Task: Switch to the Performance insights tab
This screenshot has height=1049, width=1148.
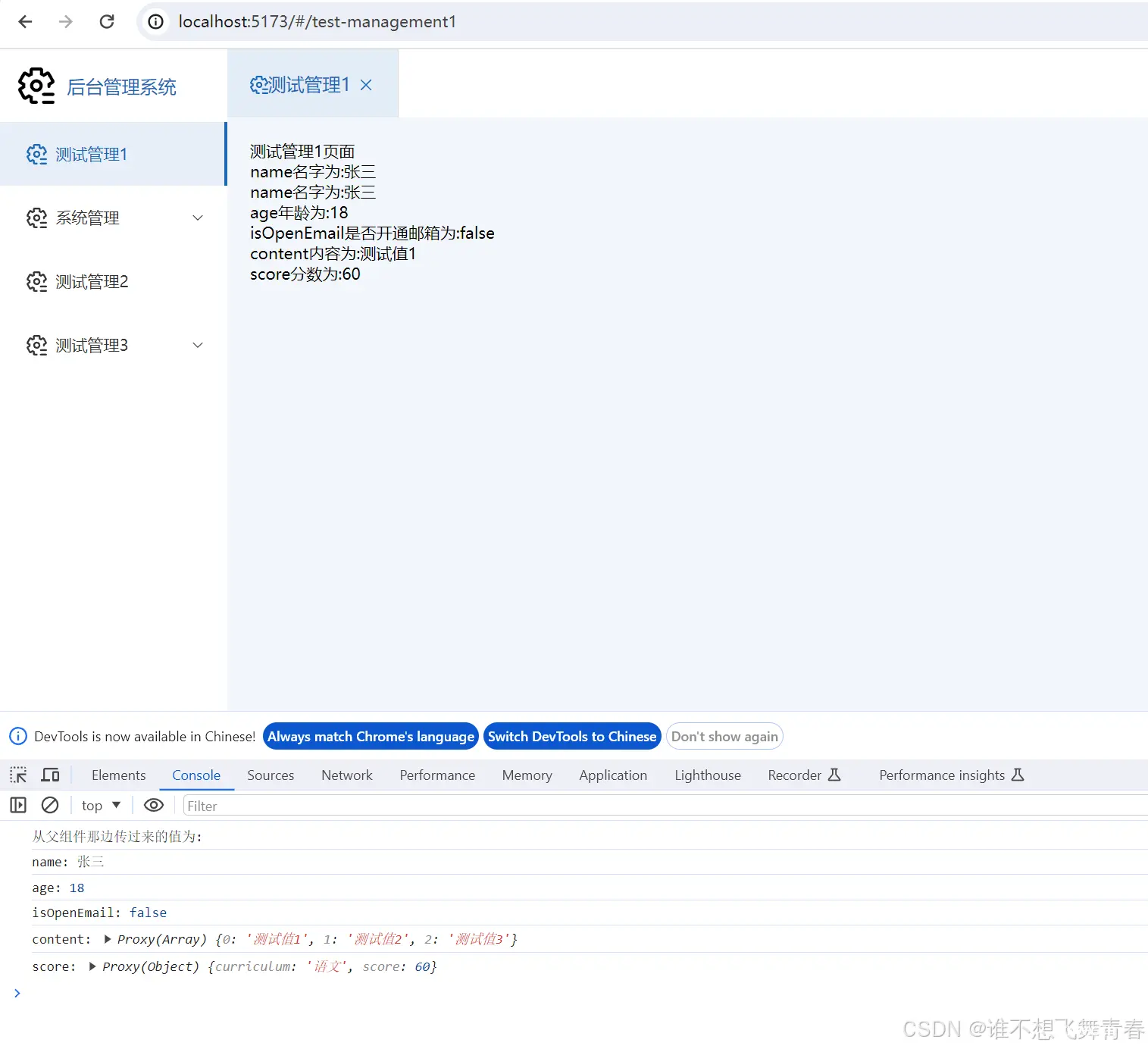Action: tap(952, 775)
